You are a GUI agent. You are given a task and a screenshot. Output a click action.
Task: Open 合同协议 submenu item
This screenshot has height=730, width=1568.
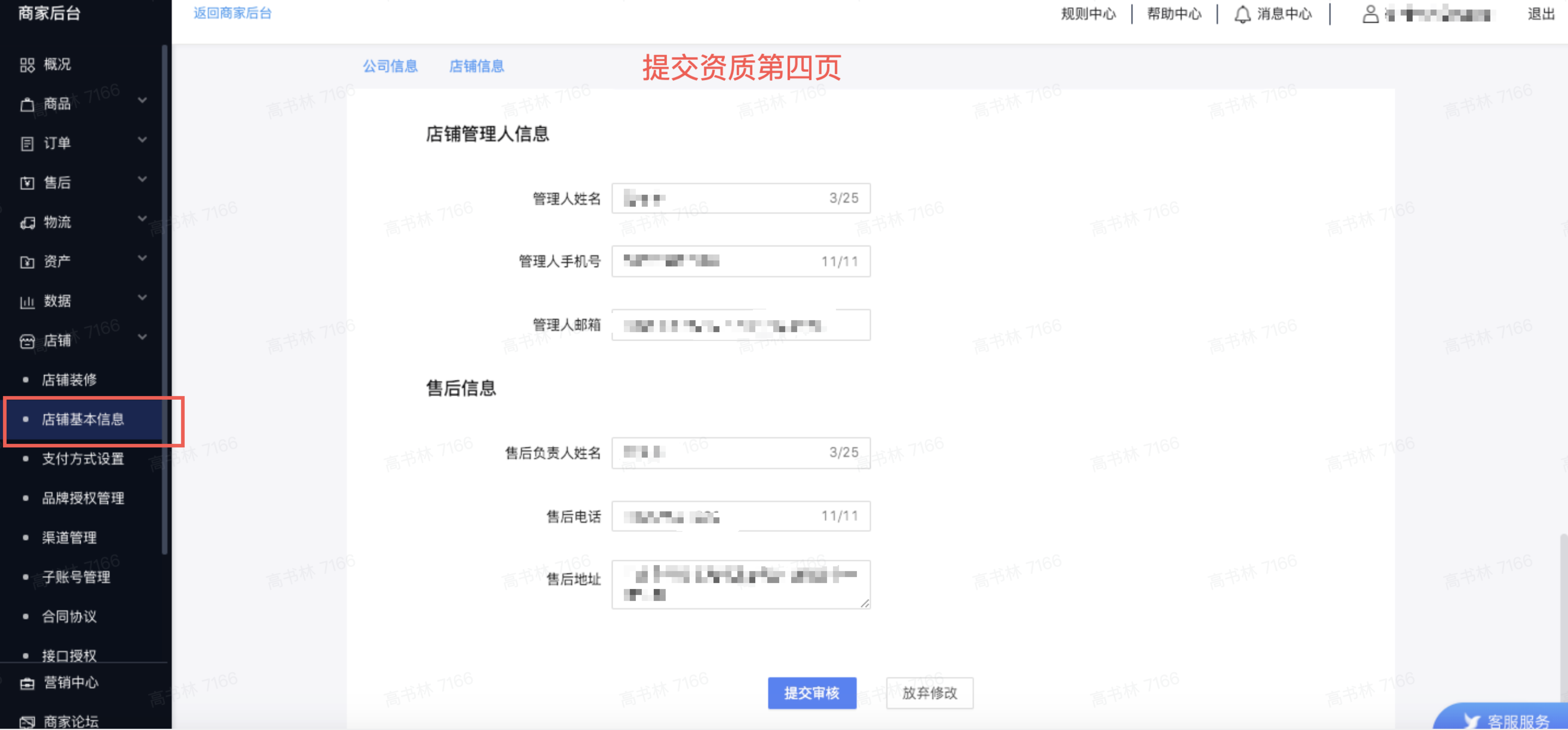click(x=69, y=617)
